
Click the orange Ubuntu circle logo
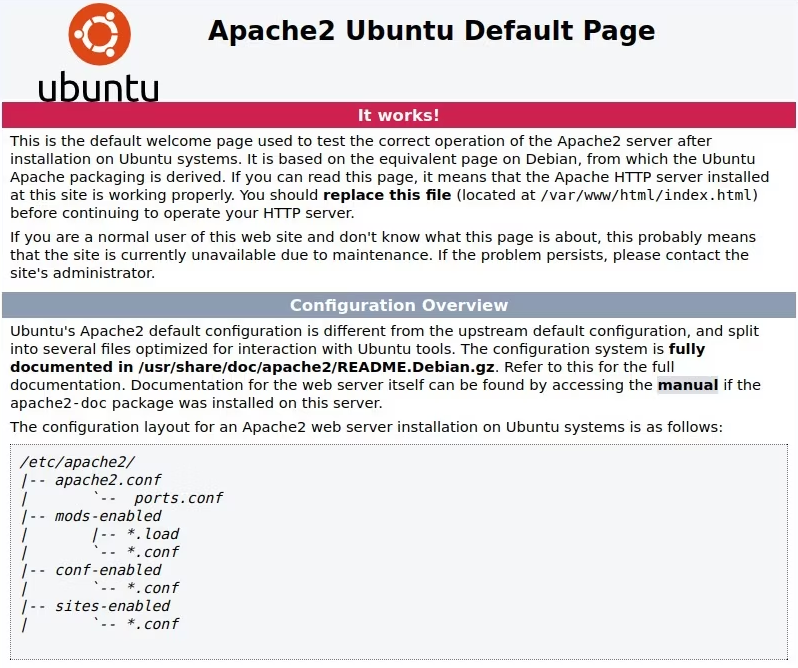click(x=100, y=34)
